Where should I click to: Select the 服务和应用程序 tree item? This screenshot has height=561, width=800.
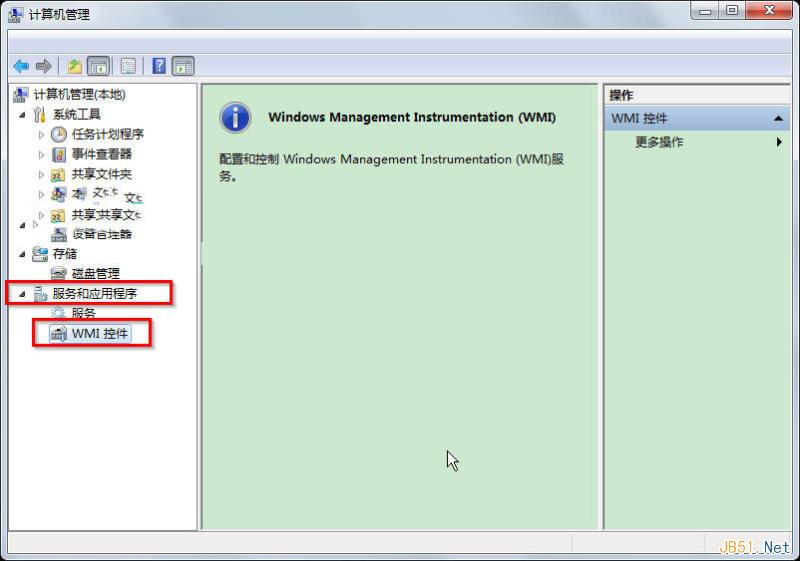(95, 293)
